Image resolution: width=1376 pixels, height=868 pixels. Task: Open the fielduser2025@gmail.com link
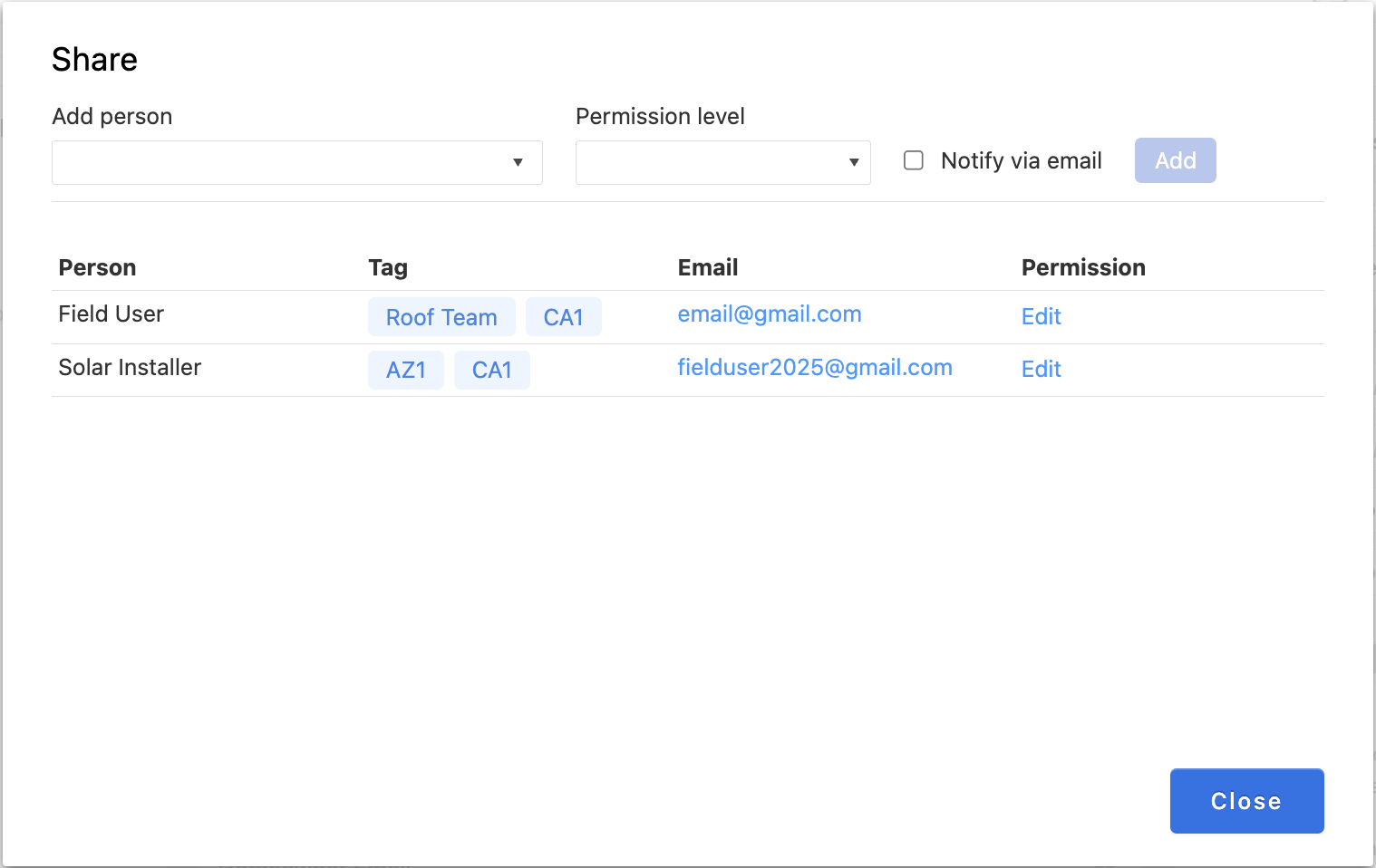815,367
